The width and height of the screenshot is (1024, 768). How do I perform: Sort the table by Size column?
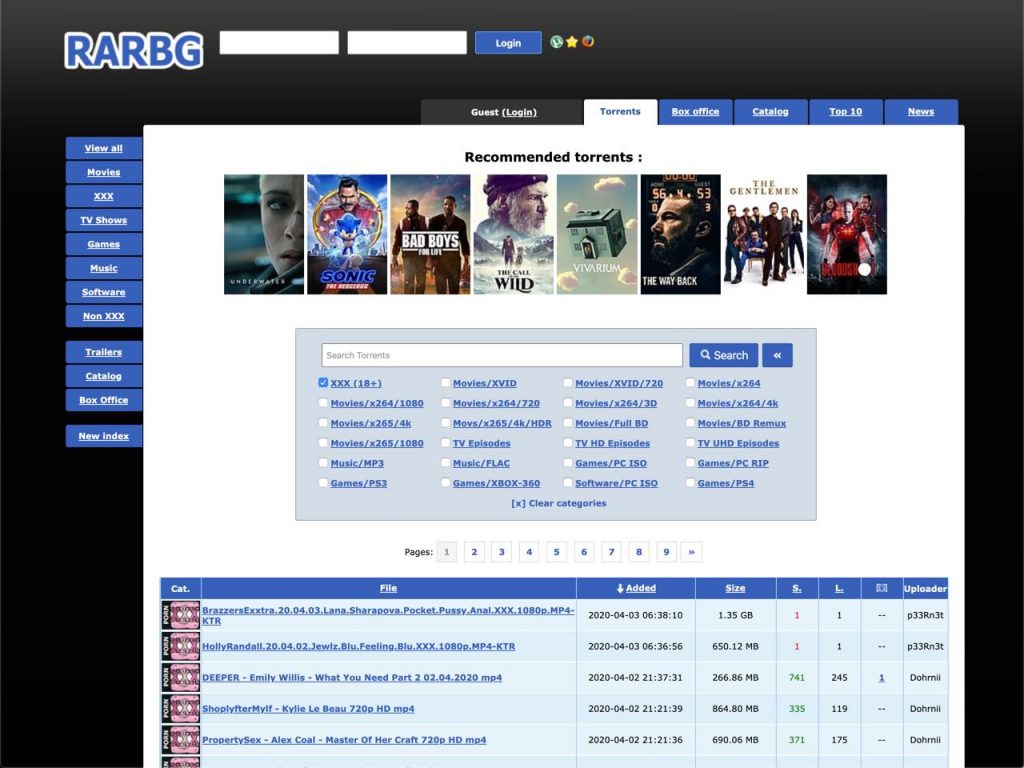point(735,588)
